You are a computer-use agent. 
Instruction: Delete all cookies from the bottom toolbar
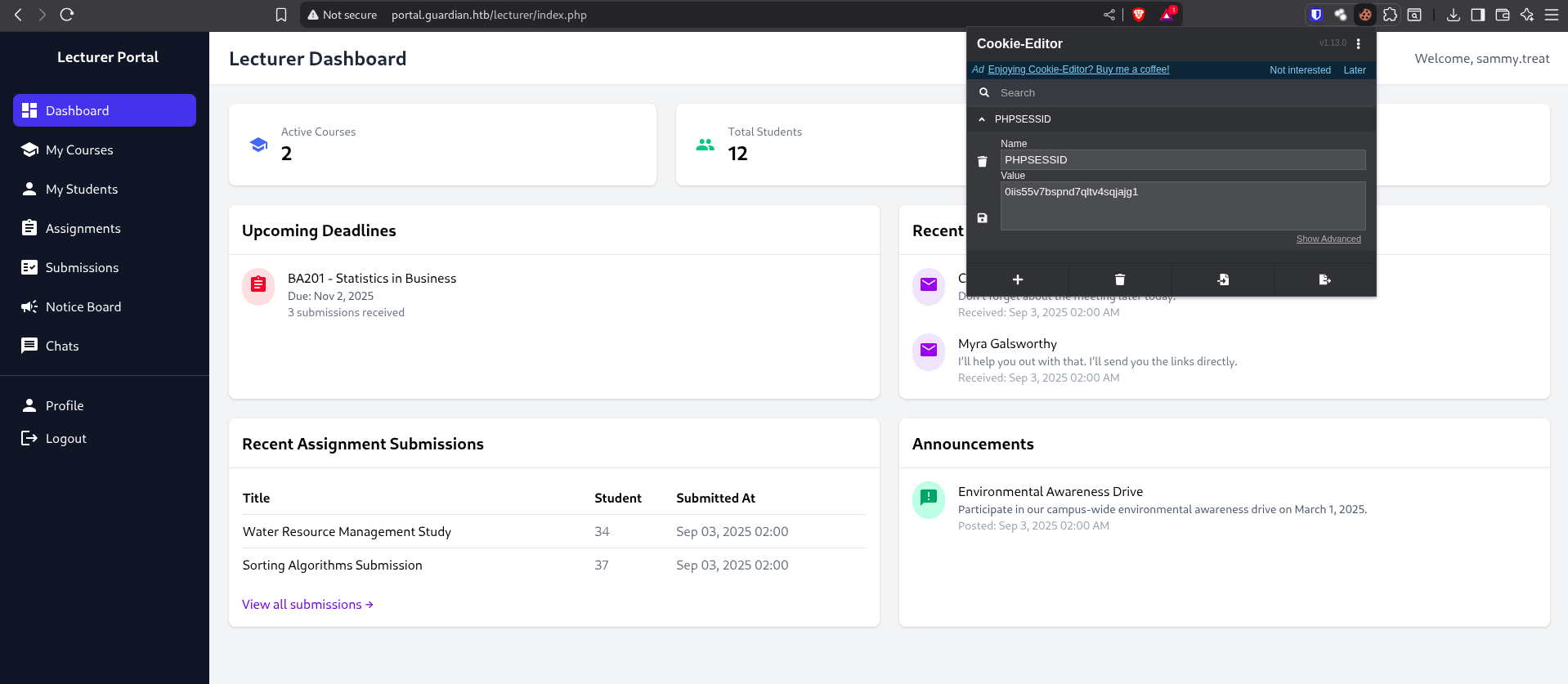(1119, 279)
